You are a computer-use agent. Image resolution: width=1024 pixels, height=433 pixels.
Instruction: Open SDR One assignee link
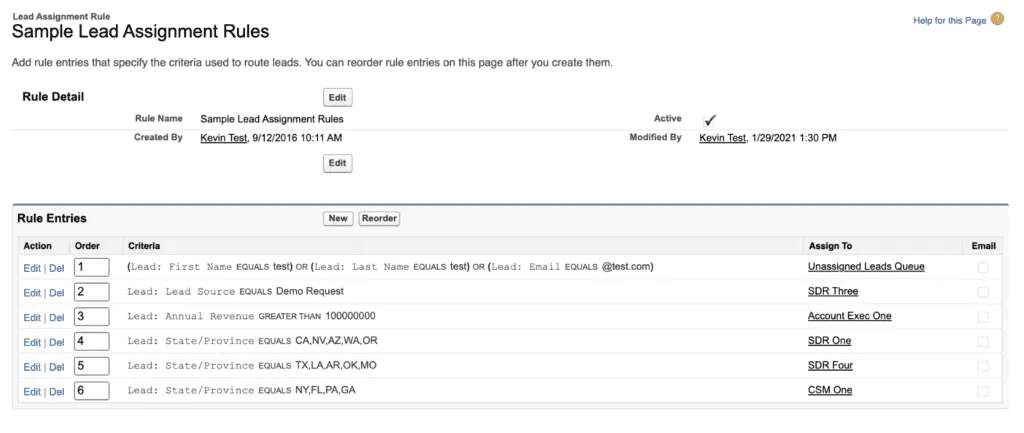(x=829, y=341)
